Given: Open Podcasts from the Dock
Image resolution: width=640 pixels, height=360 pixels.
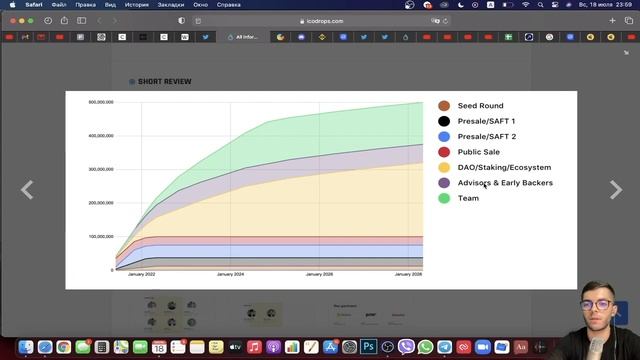Looking at the screenshot, I should pyautogui.click(x=273, y=347).
